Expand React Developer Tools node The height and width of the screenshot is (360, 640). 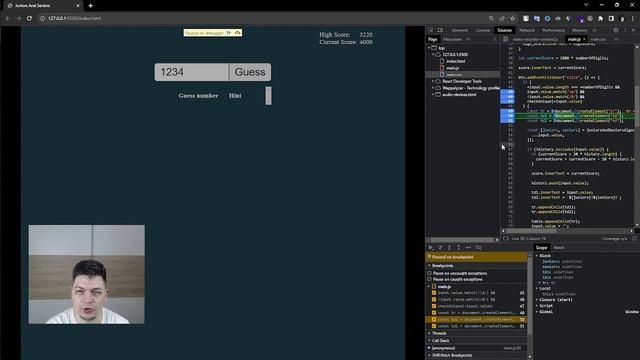[x=433, y=81]
